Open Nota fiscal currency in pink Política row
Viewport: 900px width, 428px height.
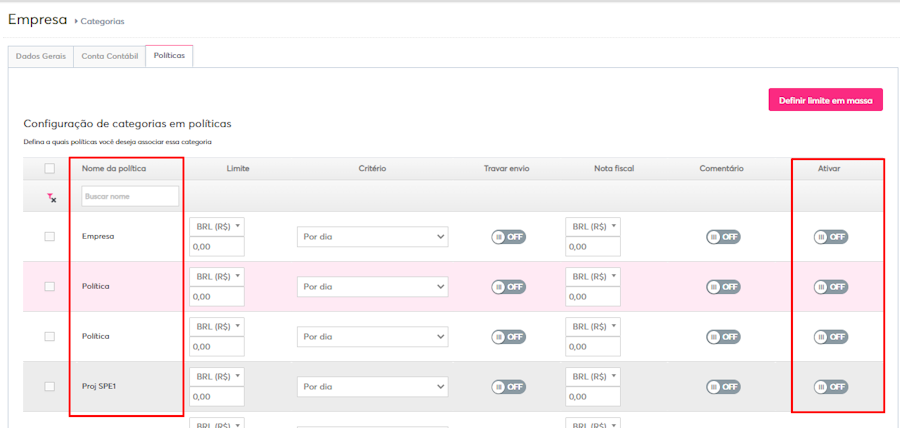coord(593,277)
